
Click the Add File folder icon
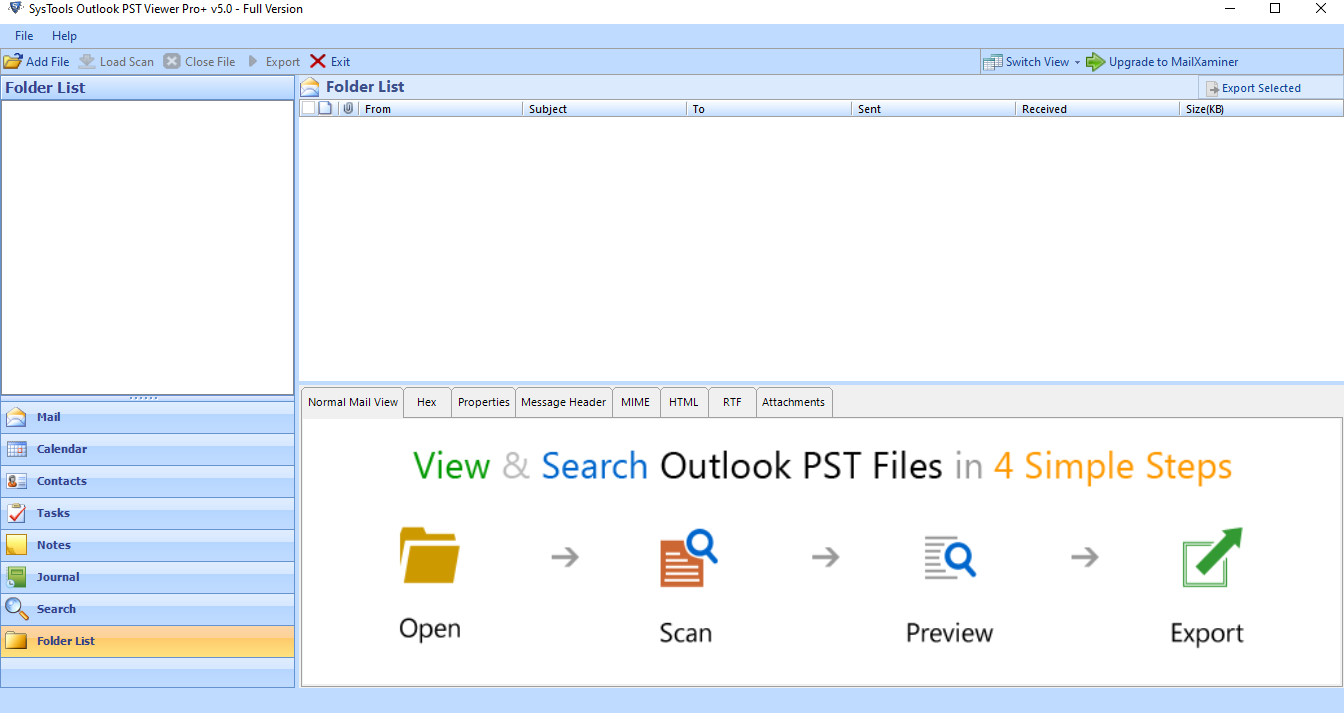point(13,61)
